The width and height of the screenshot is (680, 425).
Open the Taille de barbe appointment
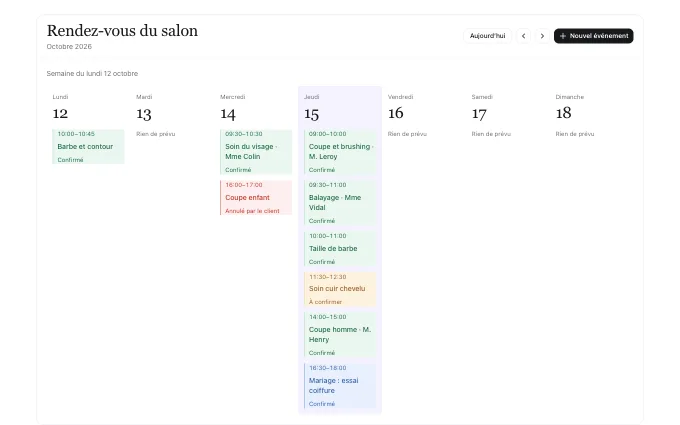point(340,249)
